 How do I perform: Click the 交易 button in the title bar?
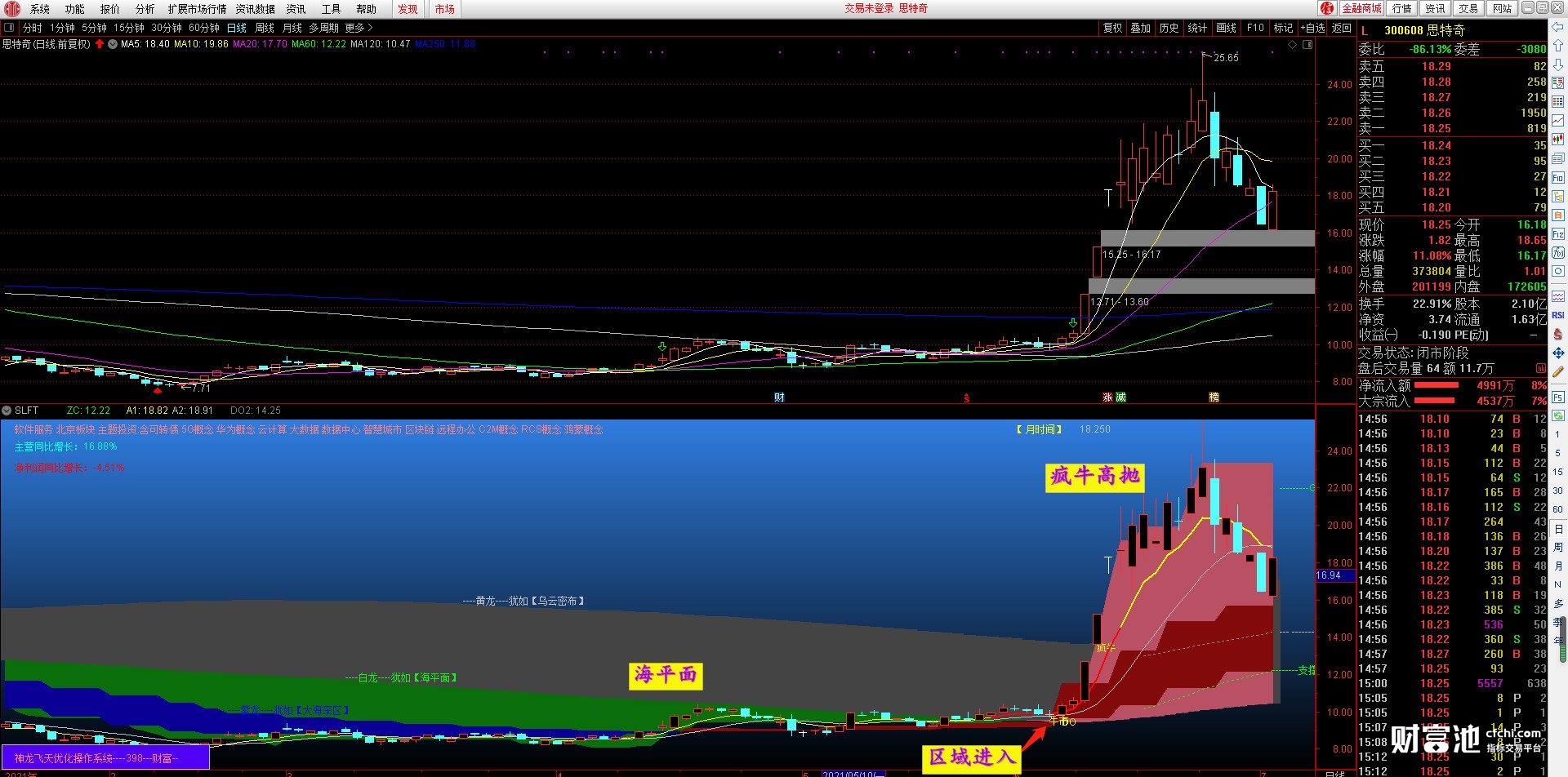coord(1468,8)
